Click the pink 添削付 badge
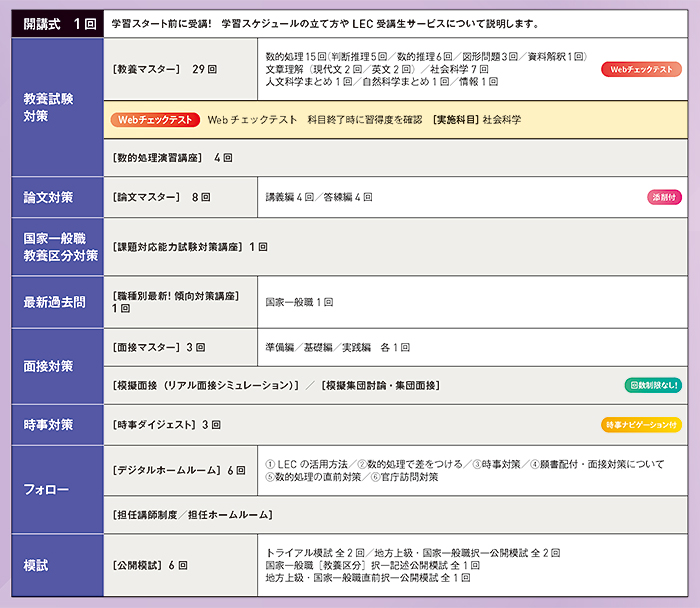700x608 pixels. pyautogui.click(x=664, y=197)
